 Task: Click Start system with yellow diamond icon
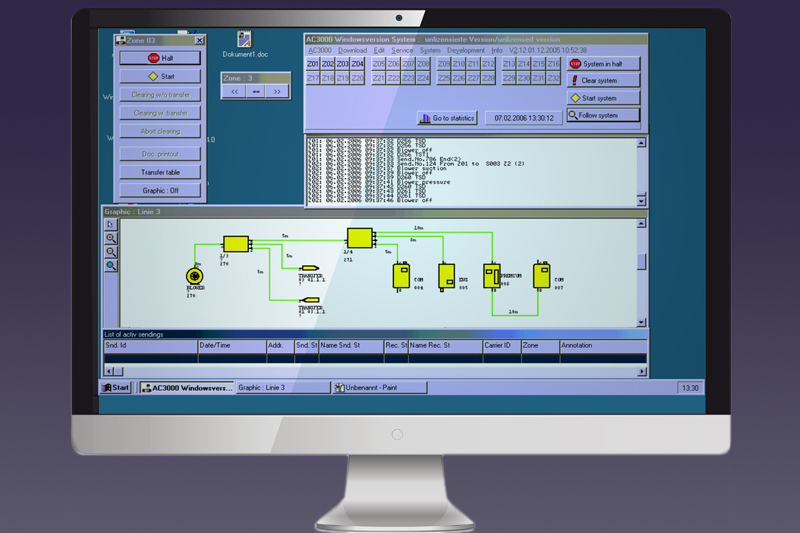[x=603, y=98]
